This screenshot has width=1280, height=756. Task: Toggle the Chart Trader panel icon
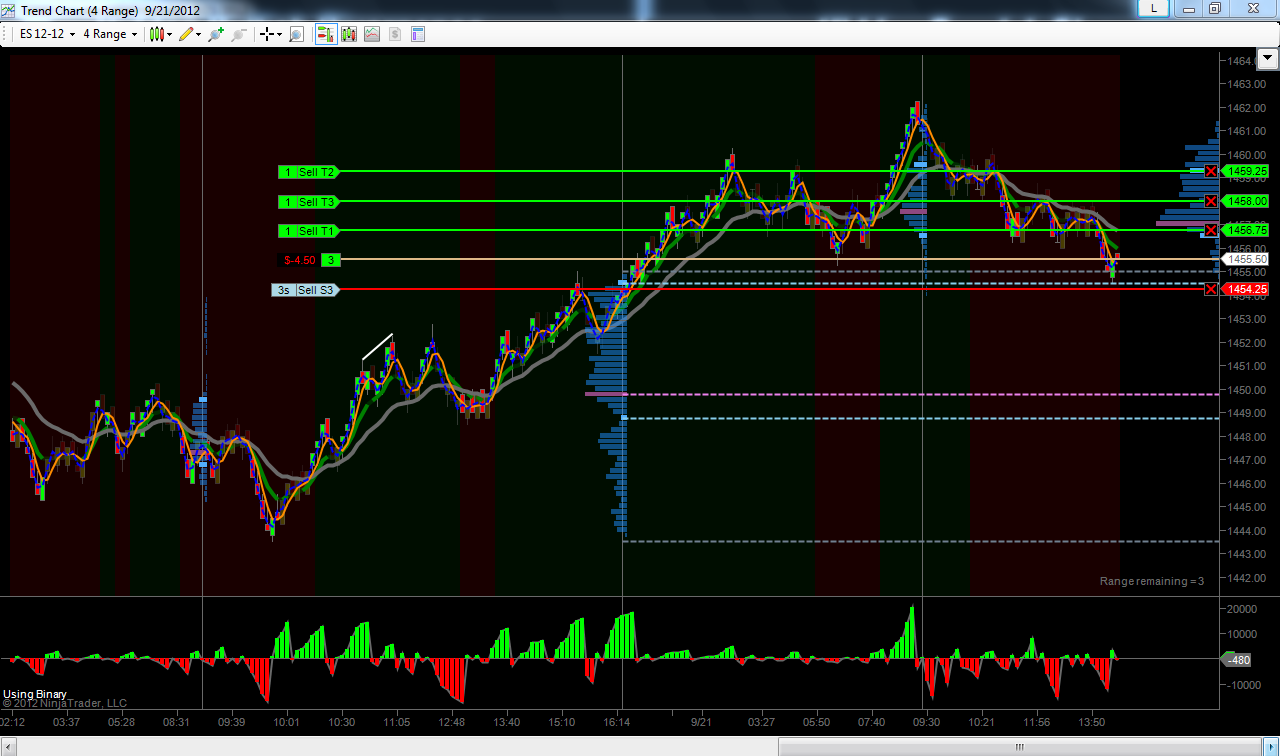click(326, 34)
